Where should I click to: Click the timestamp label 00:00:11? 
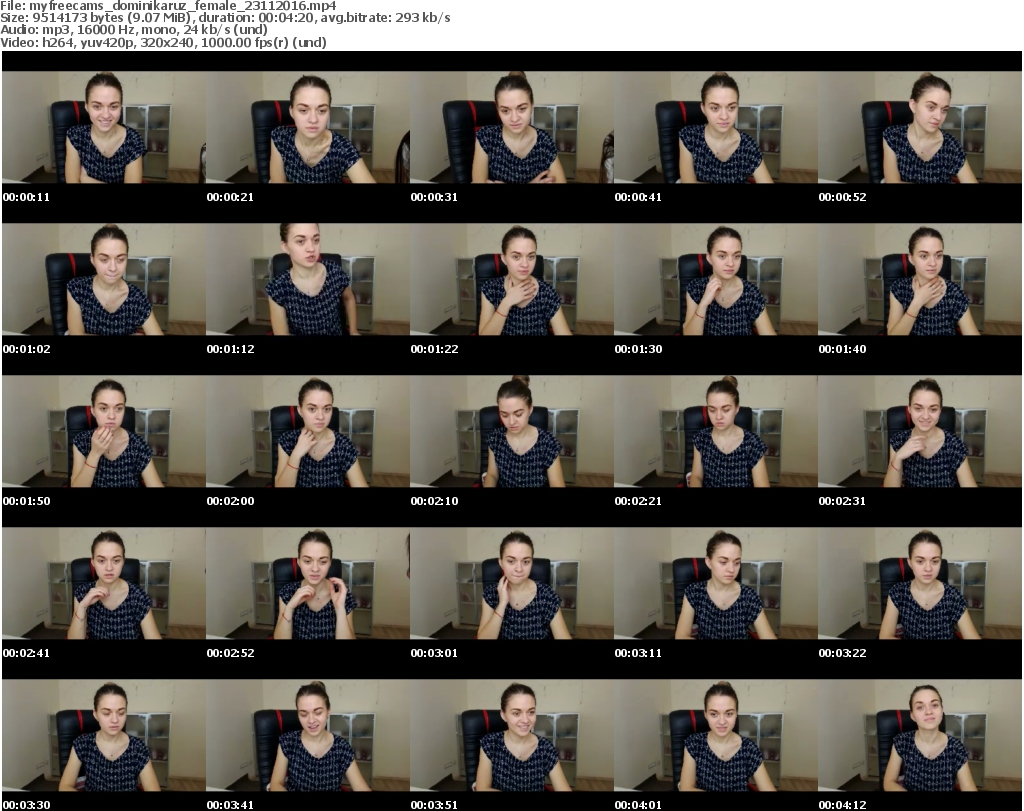[x=26, y=197]
